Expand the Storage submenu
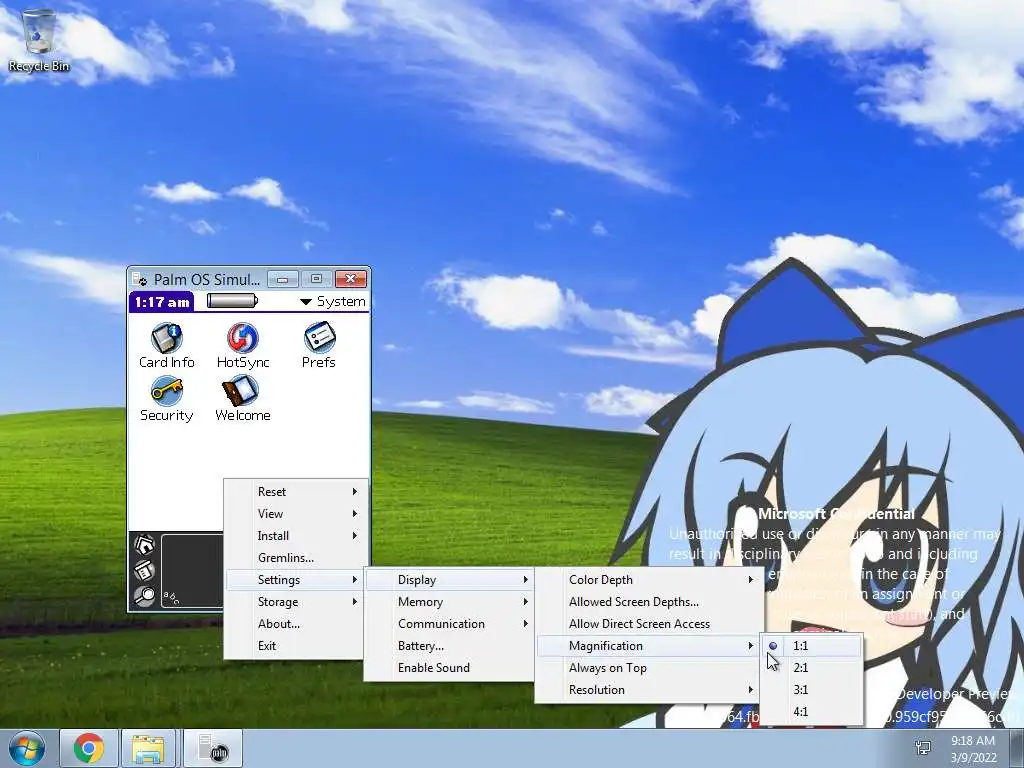Viewport: 1024px width, 768px height. click(x=295, y=601)
